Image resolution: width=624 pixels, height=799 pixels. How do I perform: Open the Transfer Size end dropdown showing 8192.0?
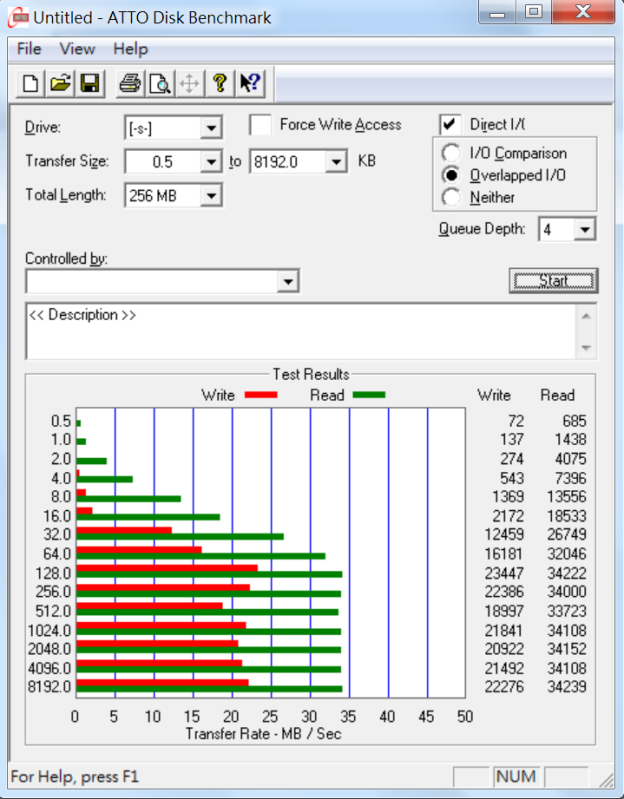[336, 162]
